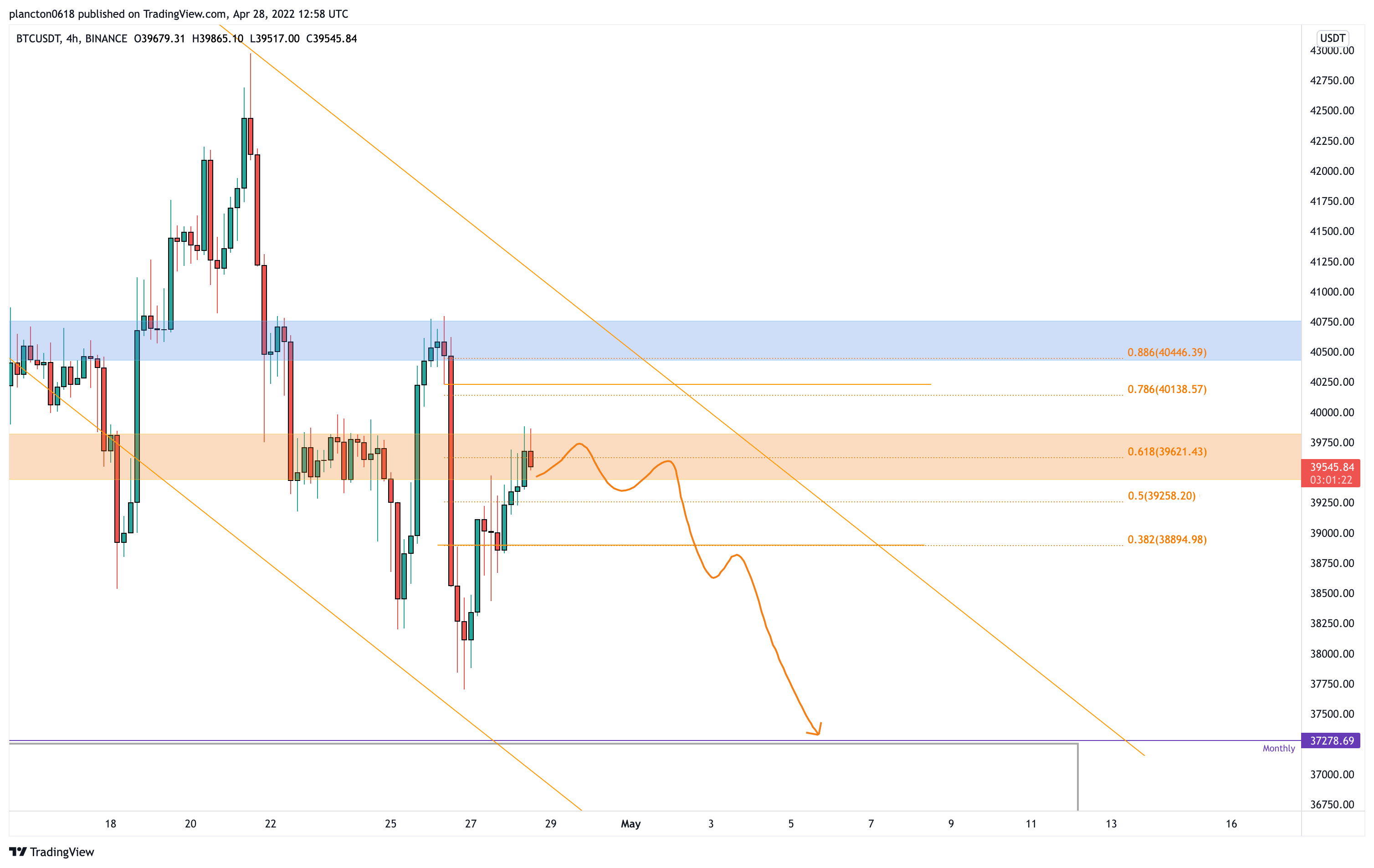Viewport: 1374px width, 868px height.
Task: Click the USDT currency label button
Action: [1333, 38]
